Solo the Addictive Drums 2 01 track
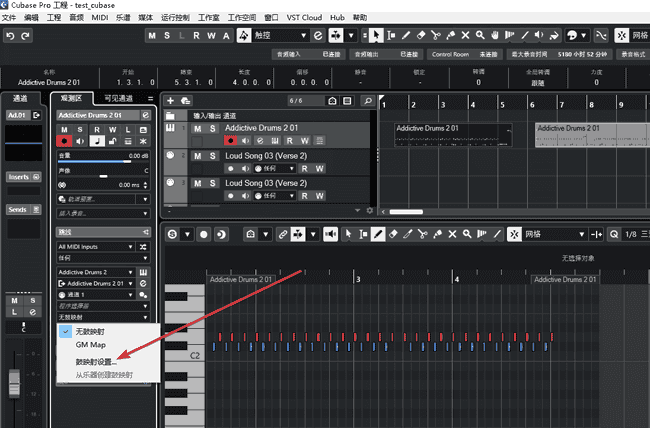650x428 pixels. pyautogui.click(x=213, y=129)
